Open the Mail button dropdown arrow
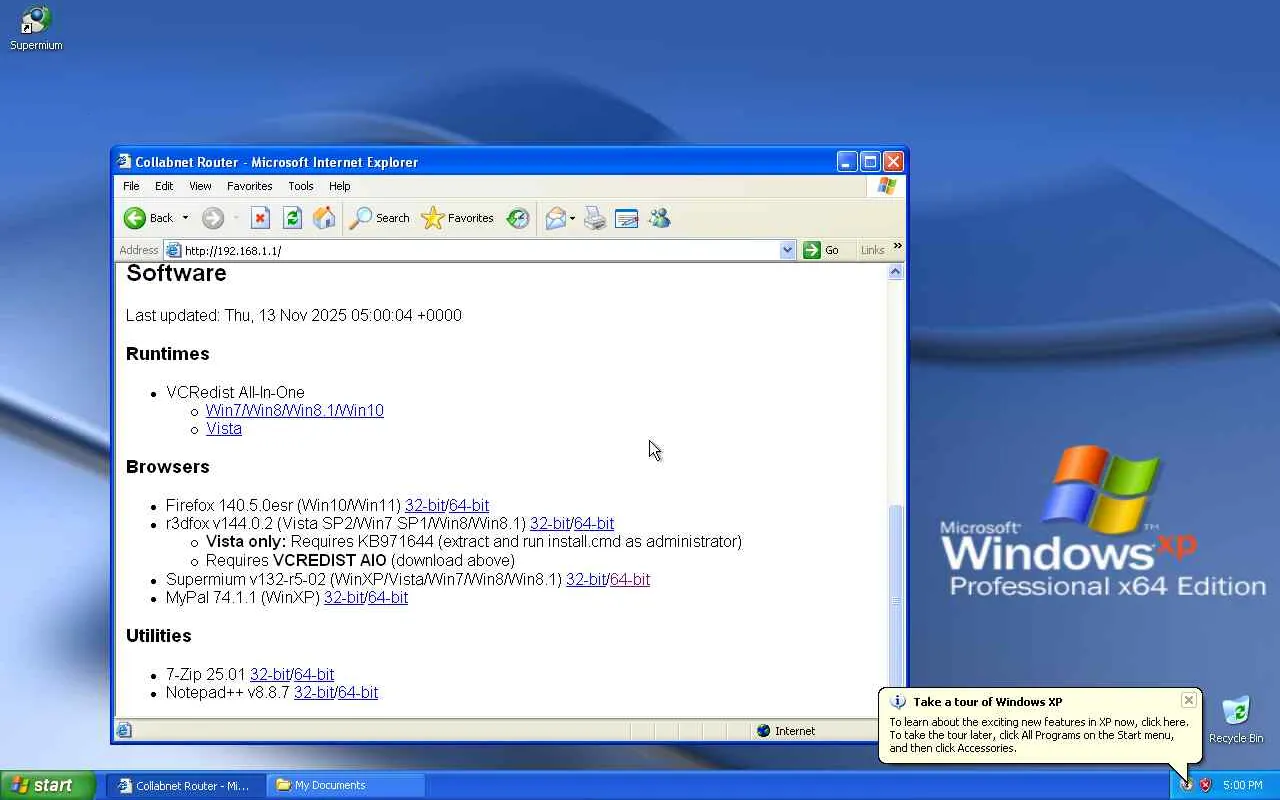Screen dimensions: 1280x800 tap(573, 218)
